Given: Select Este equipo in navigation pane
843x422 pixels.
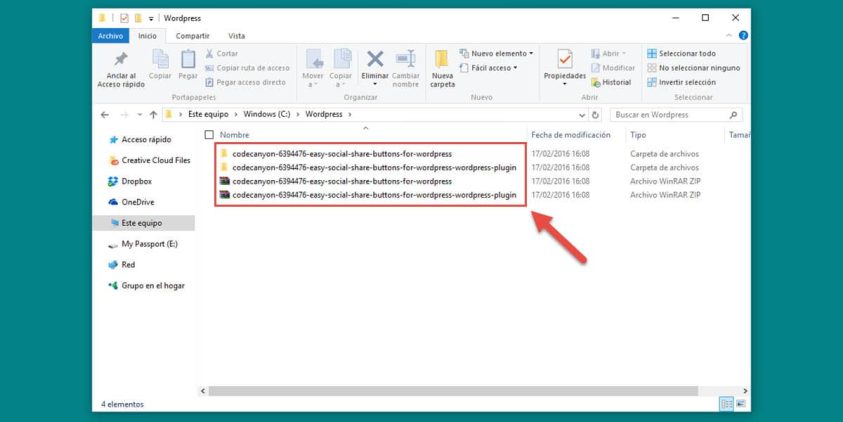Looking at the screenshot, I should pyautogui.click(x=144, y=223).
